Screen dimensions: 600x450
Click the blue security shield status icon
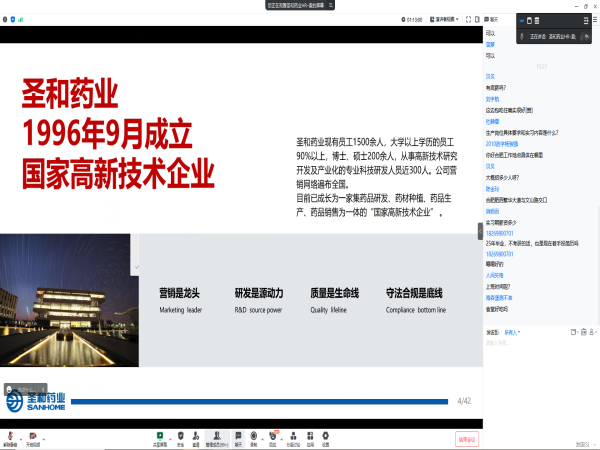[x=13, y=19]
